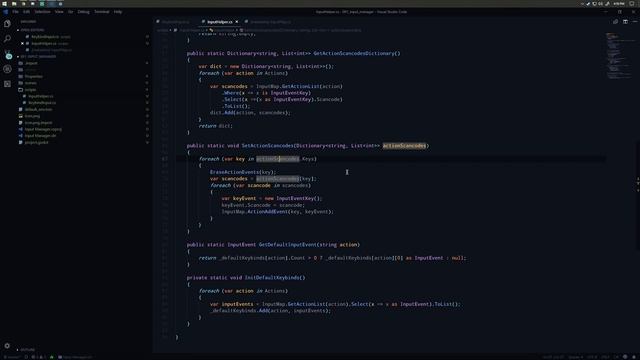Click the feedback smiley in status bar
The width and height of the screenshot is (640, 360).
point(625,357)
